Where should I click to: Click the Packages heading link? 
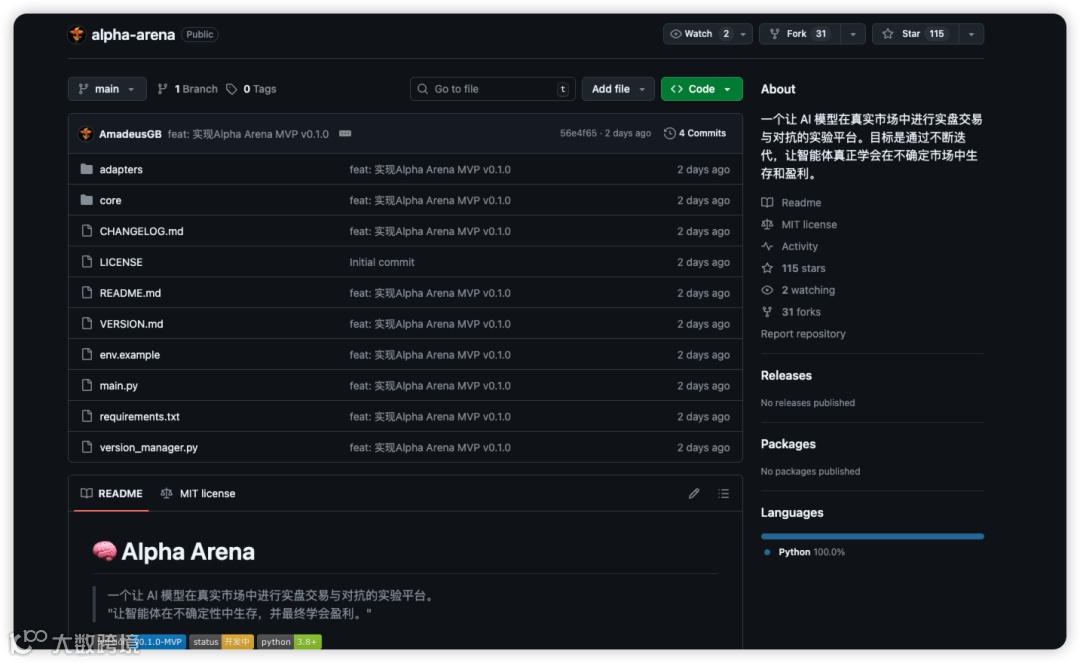tap(788, 444)
